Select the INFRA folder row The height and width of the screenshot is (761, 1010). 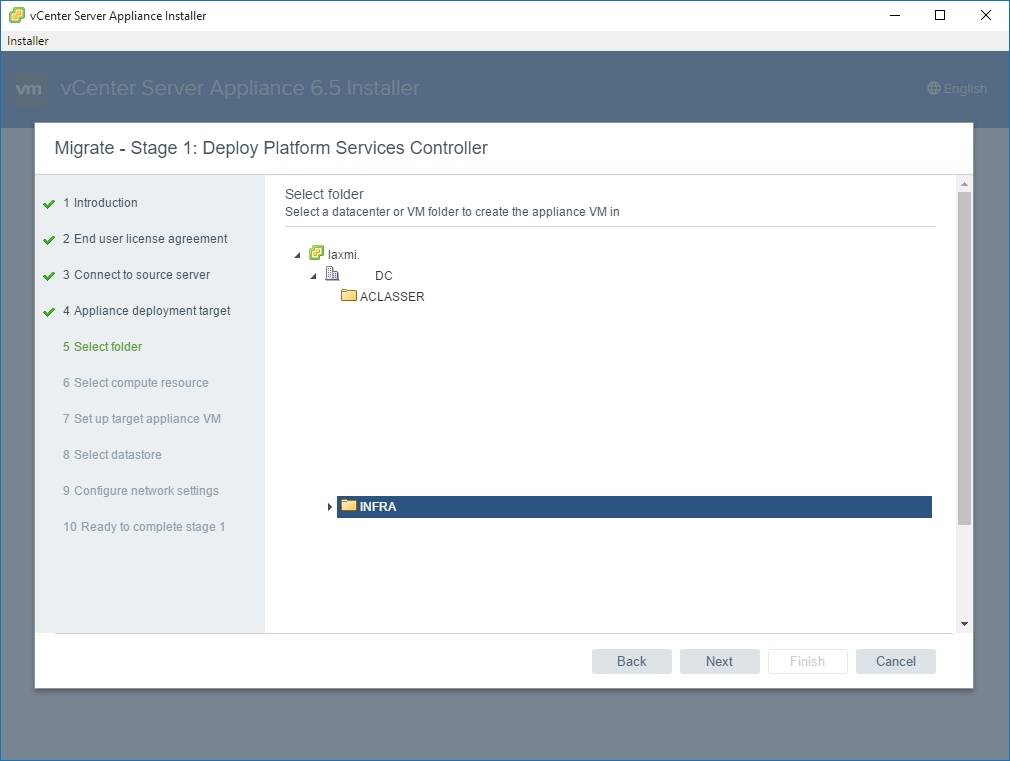click(x=634, y=506)
